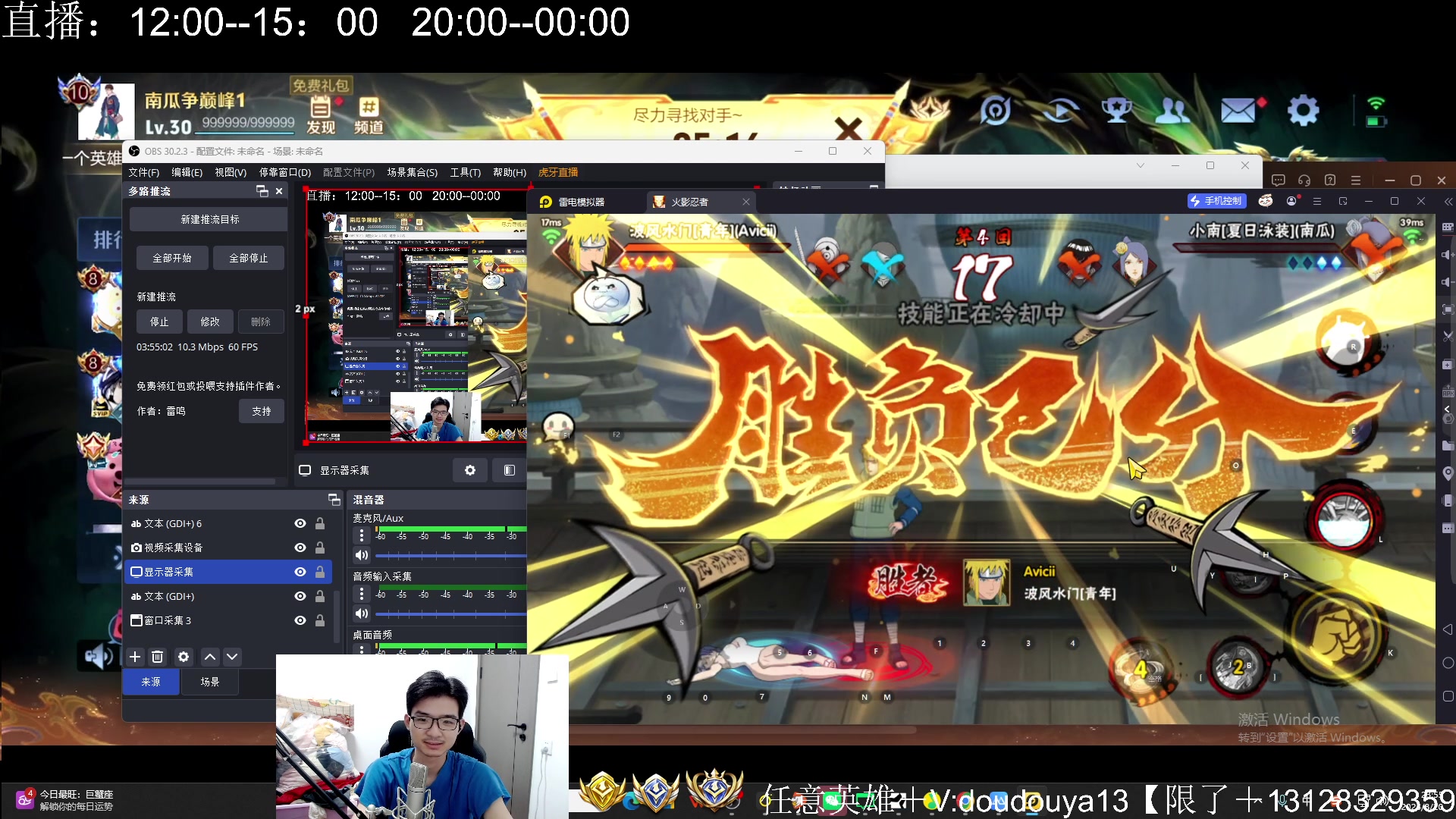Open the 停靠窗口(D) menu
1456x819 pixels.
click(x=285, y=172)
